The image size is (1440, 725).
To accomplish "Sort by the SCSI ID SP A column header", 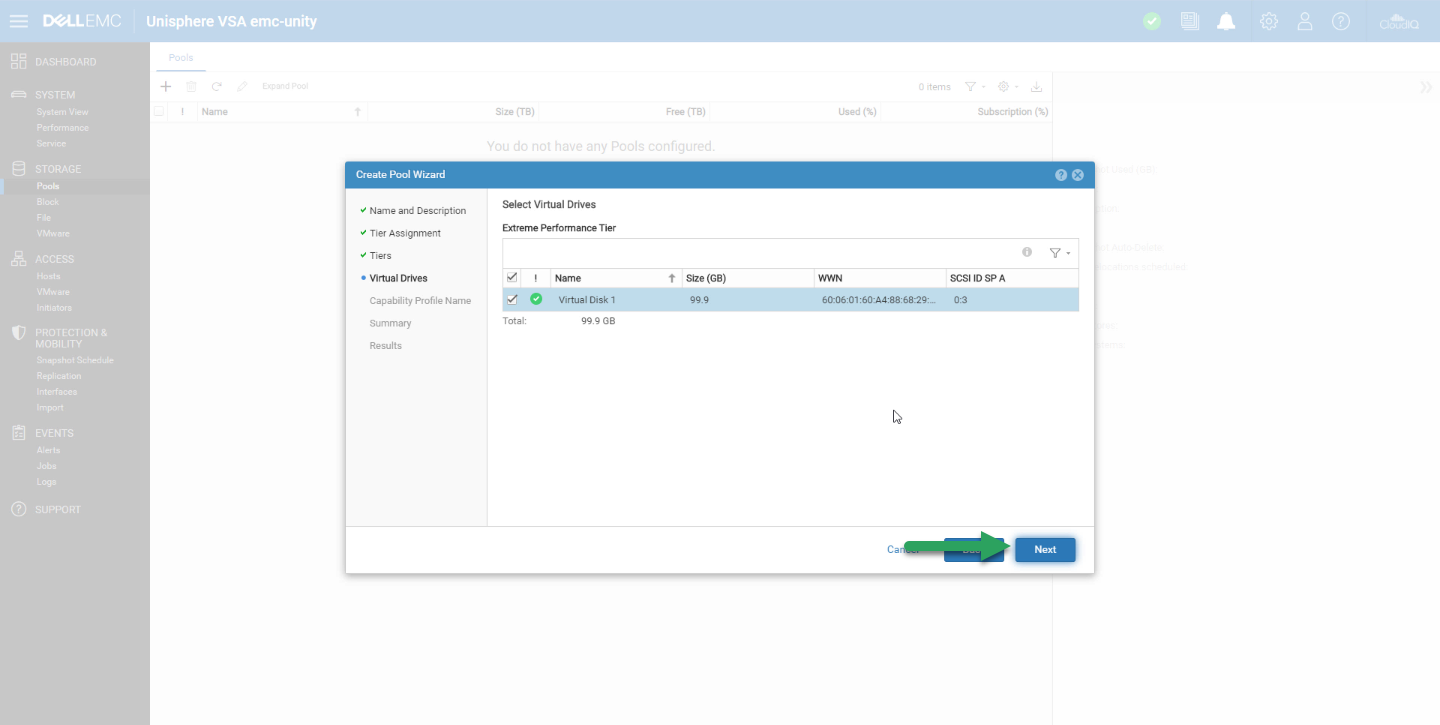I will (x=1012, y=278).
